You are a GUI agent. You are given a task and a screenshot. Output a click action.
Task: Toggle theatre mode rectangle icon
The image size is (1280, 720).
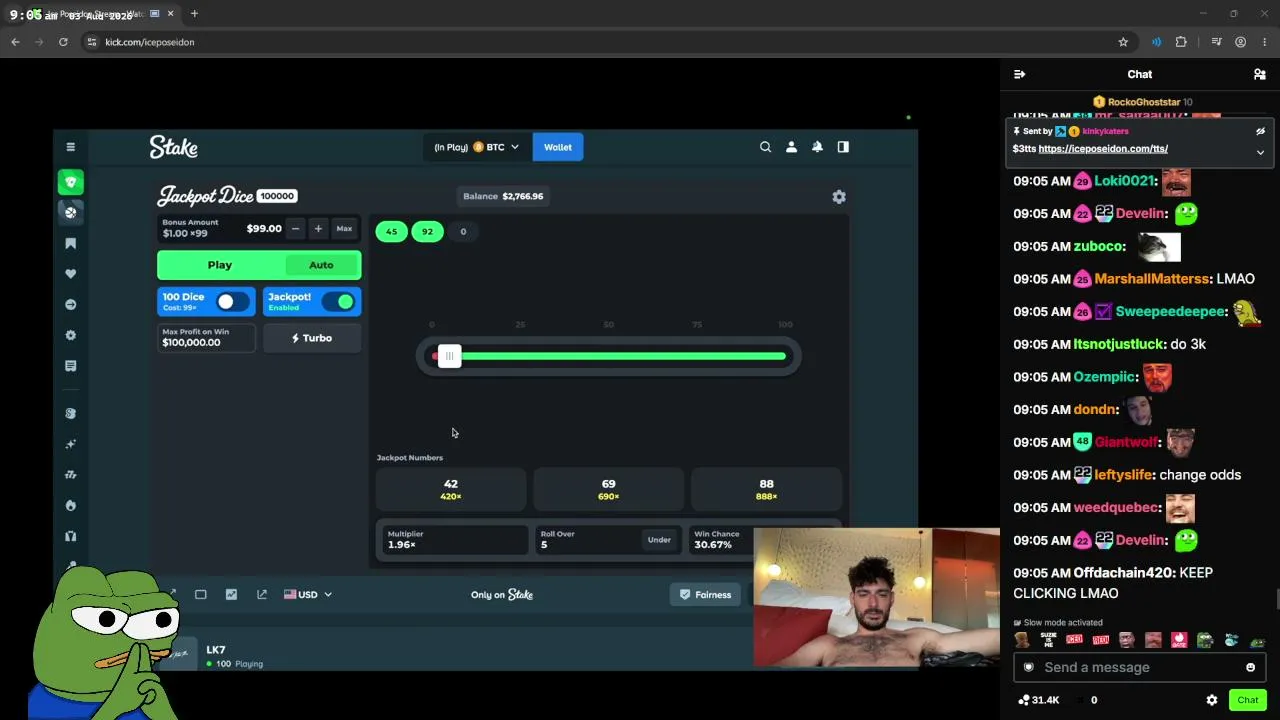pyautogui.click(x=200, y=594)
